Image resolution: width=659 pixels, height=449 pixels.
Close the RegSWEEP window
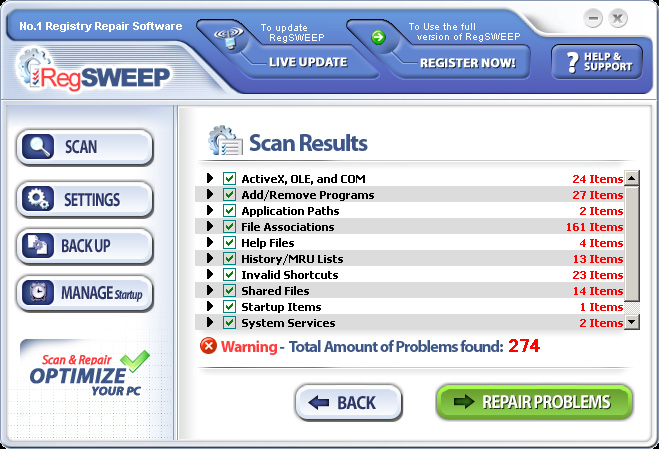click(618, 18)
